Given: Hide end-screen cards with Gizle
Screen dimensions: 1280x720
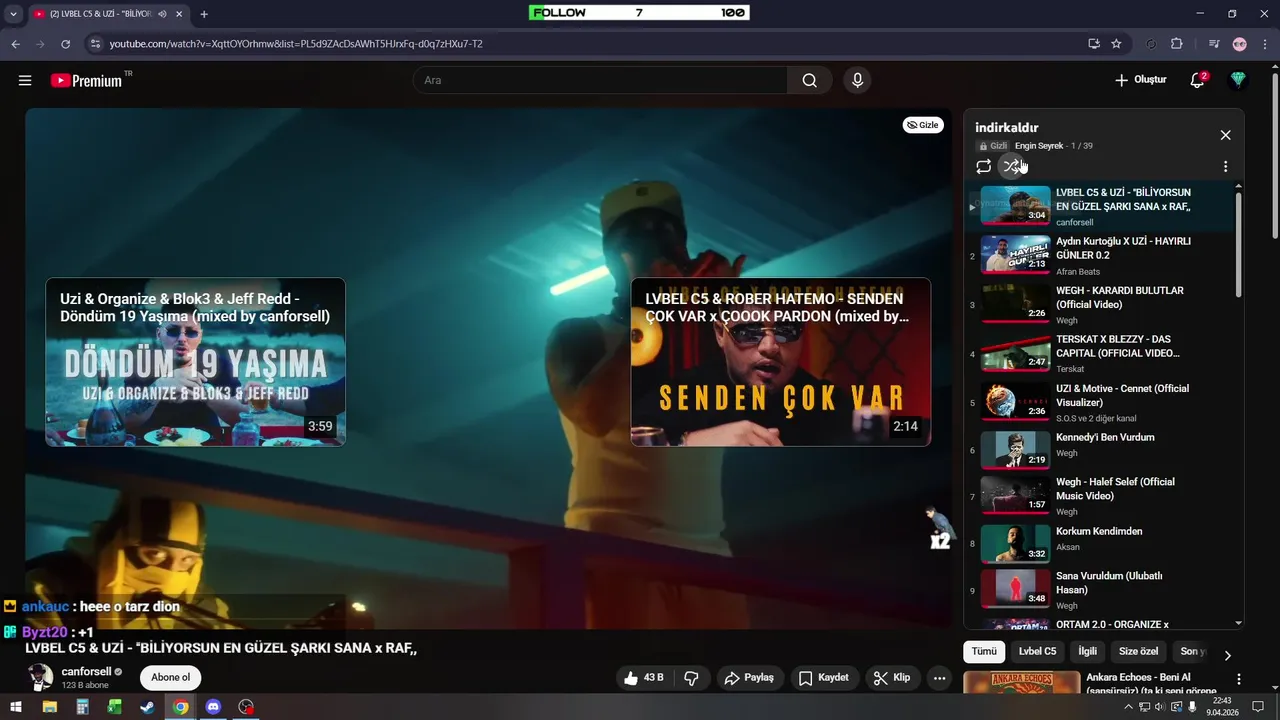Looking at the screenshot, I should coord(923,125).
